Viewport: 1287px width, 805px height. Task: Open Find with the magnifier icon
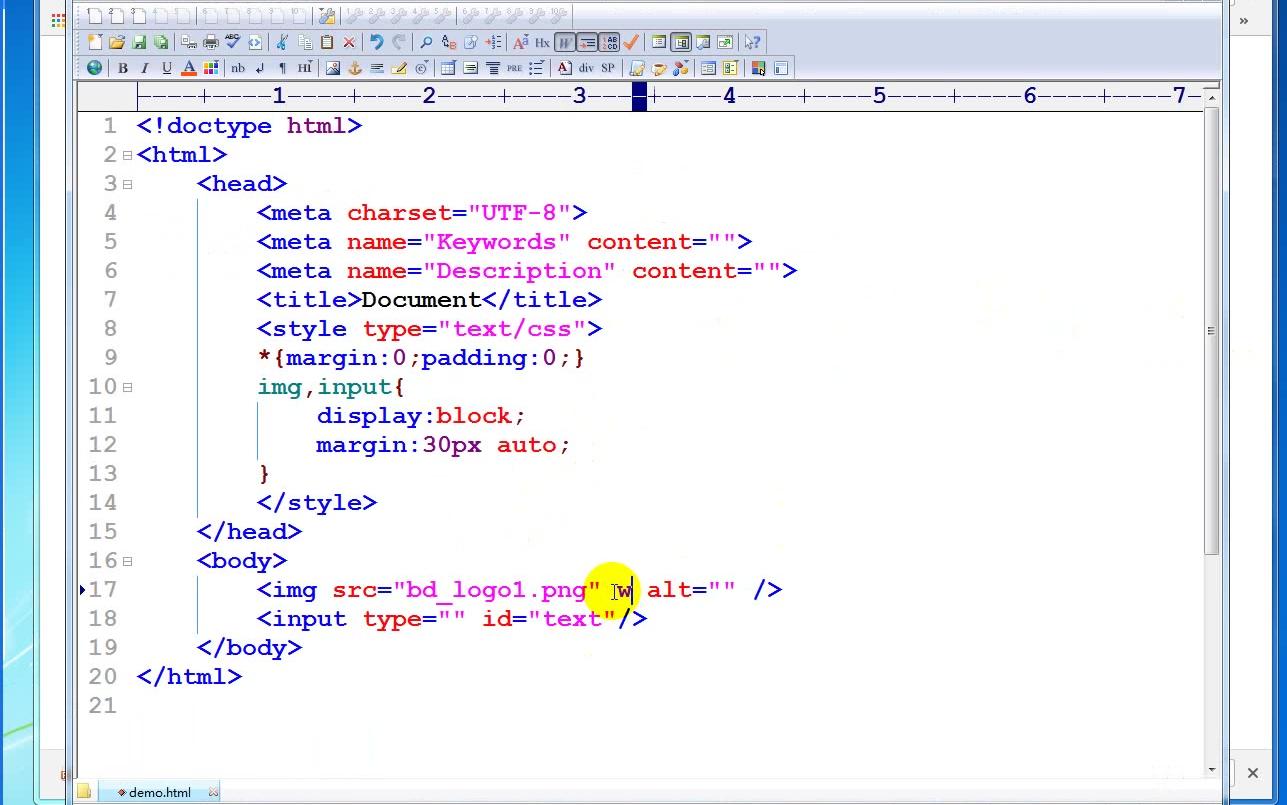pyautogui.click(x=426, y=42)
